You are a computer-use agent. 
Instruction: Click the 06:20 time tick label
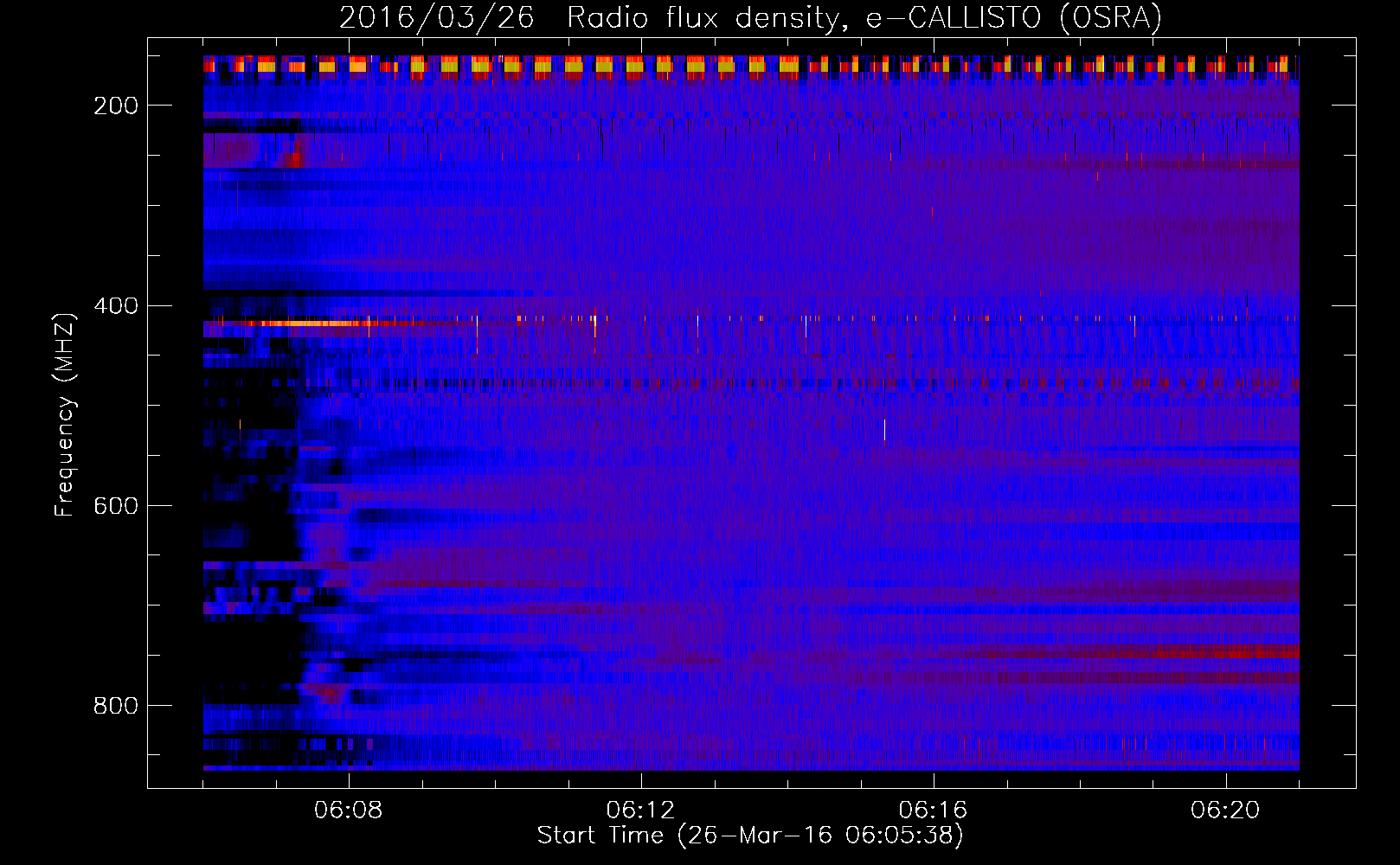tap(1226, 811)
